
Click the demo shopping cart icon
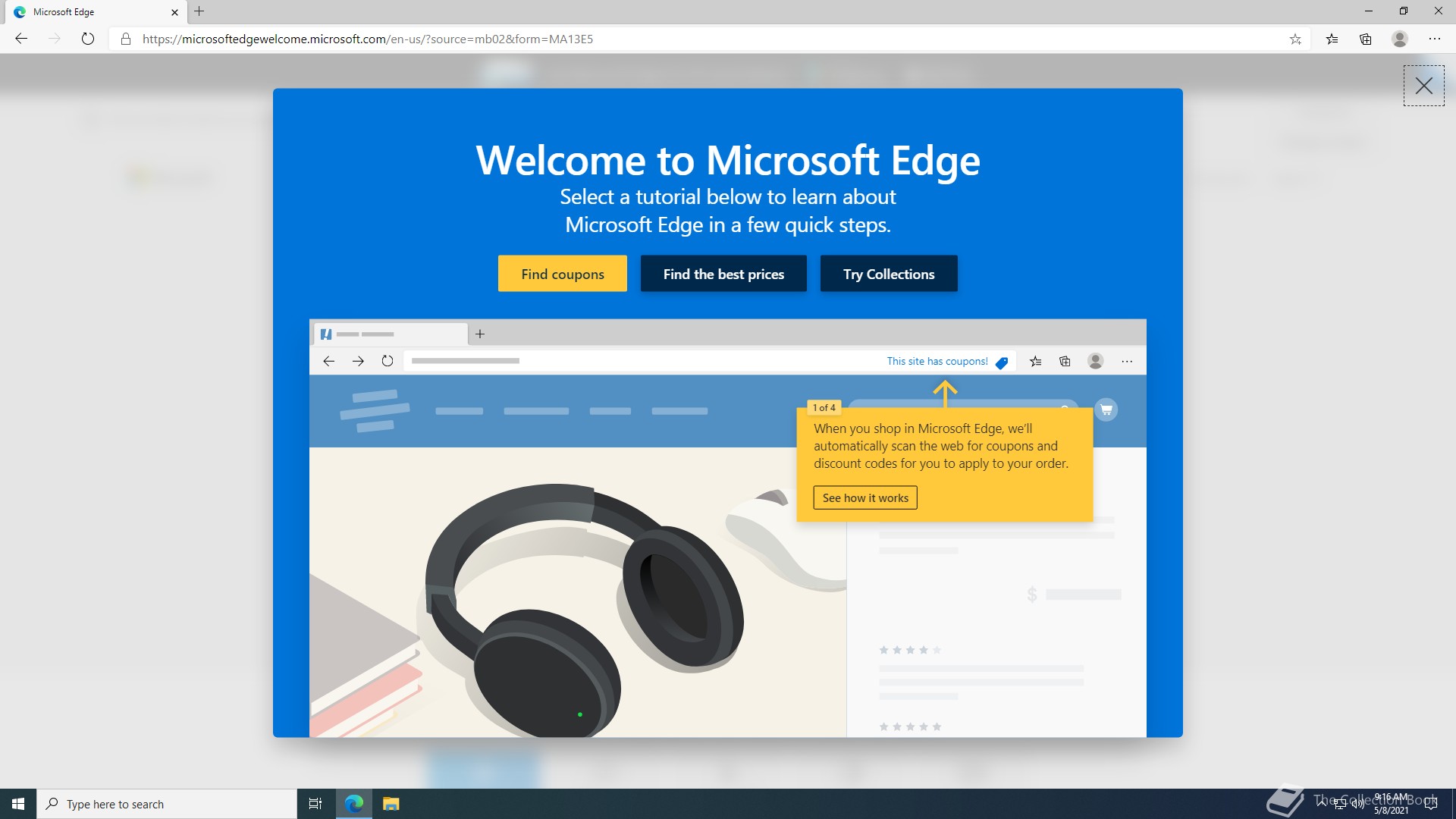[x=1106, y=409]
